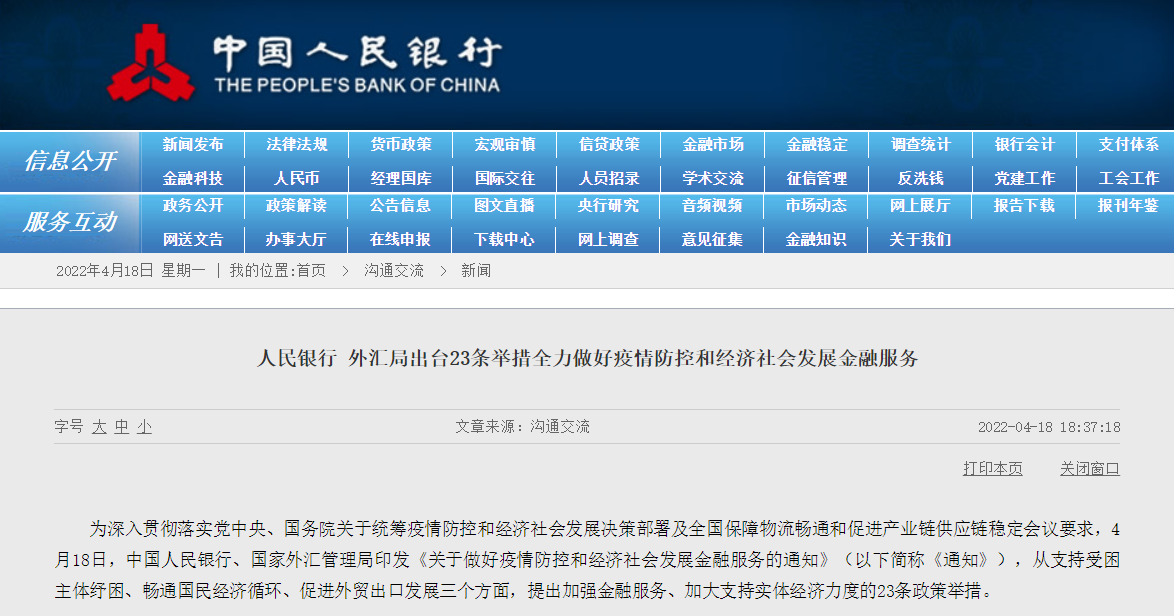Open 市场动态 navigation item
This screenshot has height=616, width=1174.
point(817,205)
